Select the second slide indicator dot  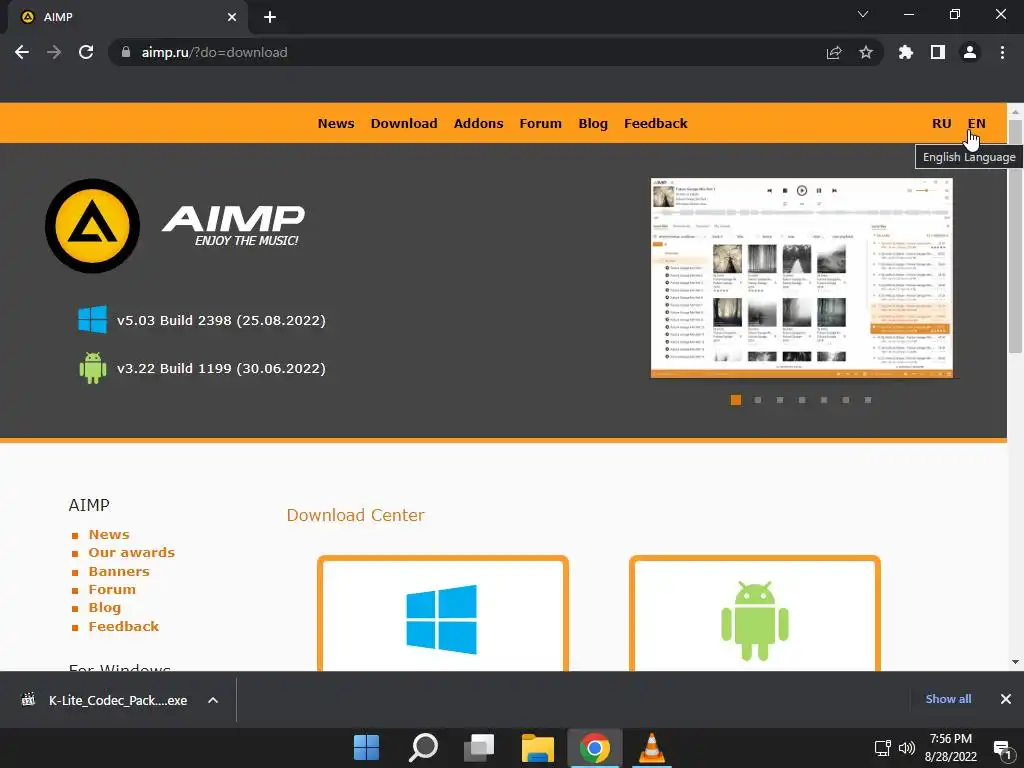point(758,400)
